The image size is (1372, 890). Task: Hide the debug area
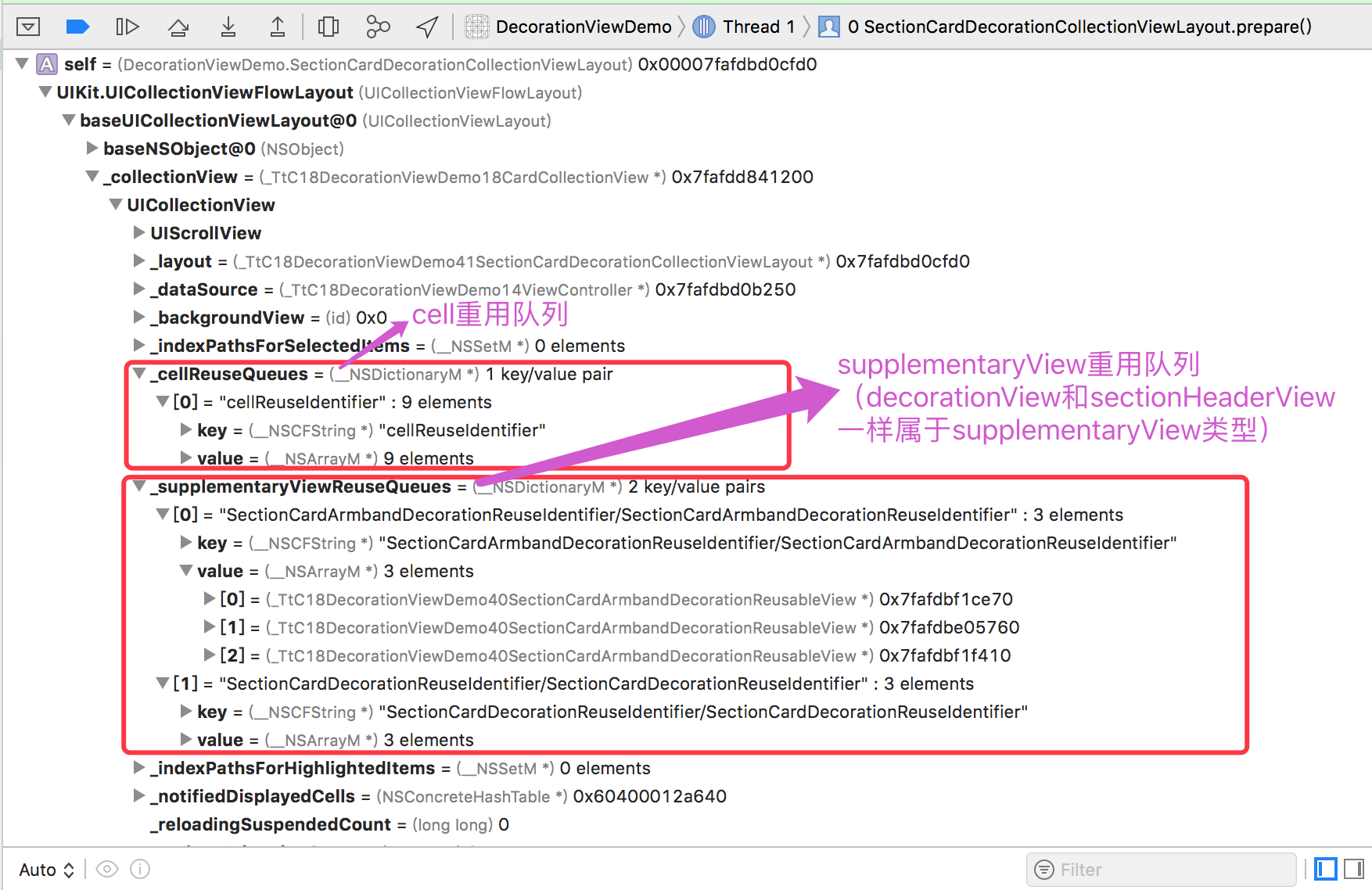click(x=28, y=26)
